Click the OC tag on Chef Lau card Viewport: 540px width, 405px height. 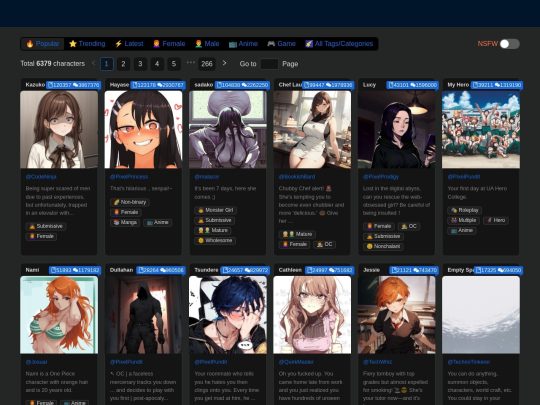(x=324, y=244)
